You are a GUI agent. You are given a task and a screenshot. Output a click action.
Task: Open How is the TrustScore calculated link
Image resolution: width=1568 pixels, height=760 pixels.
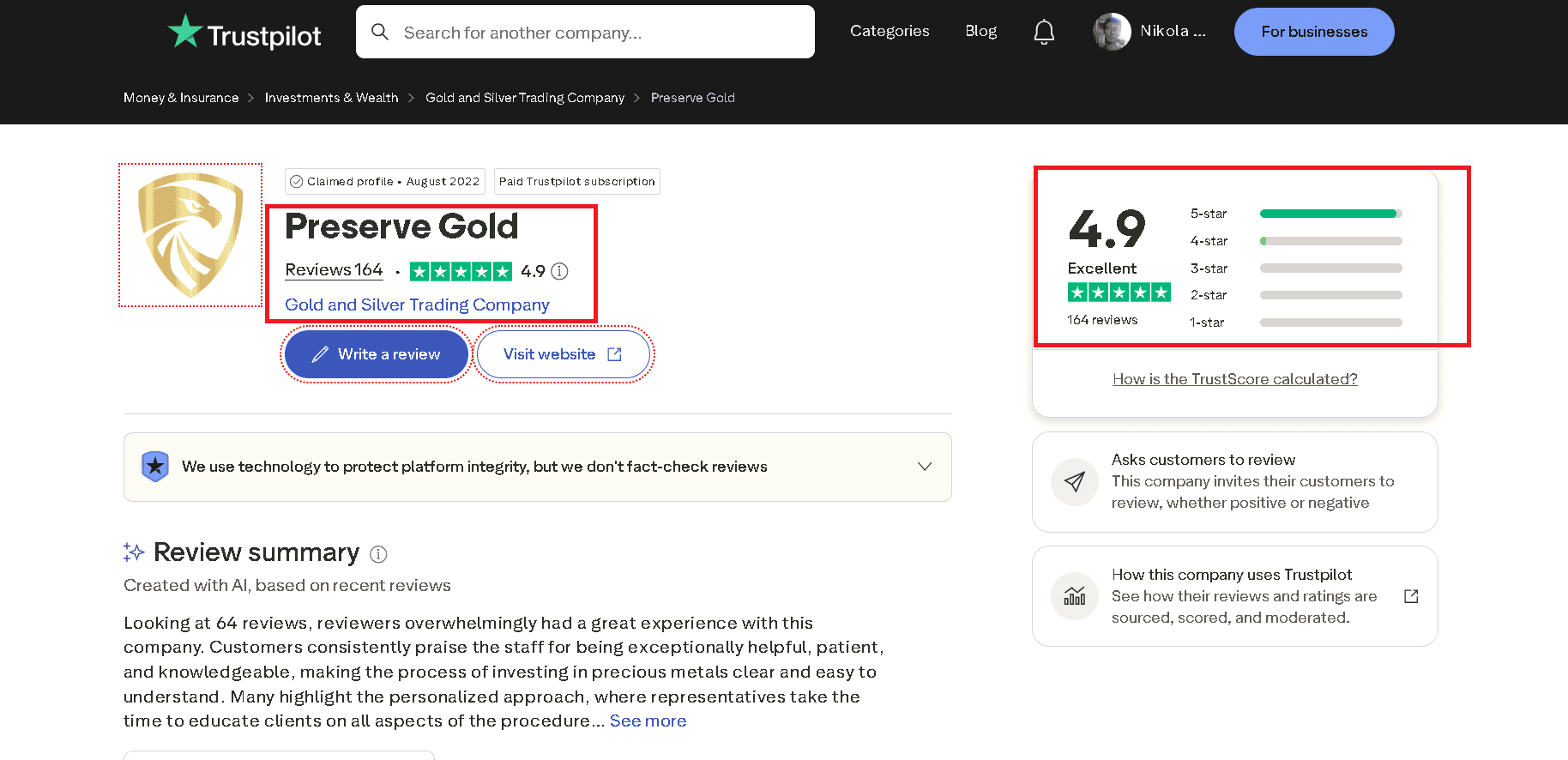[x=1235, y=379]
